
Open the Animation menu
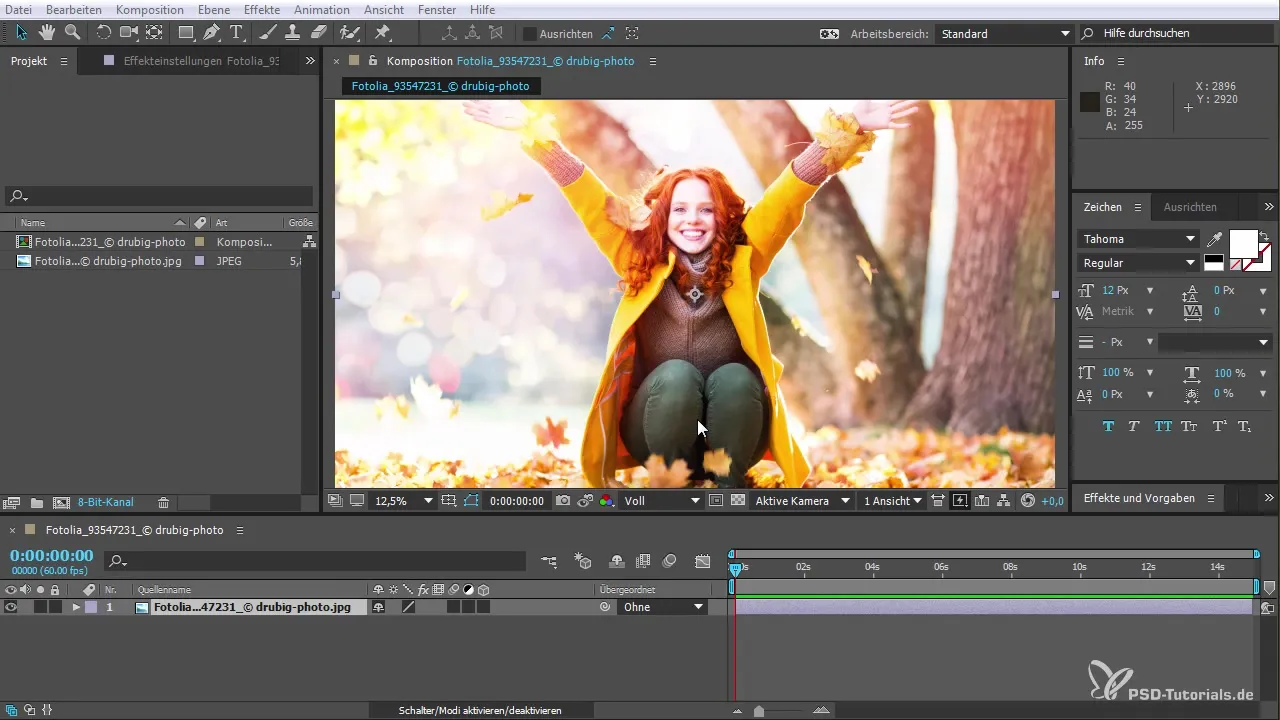322,9
